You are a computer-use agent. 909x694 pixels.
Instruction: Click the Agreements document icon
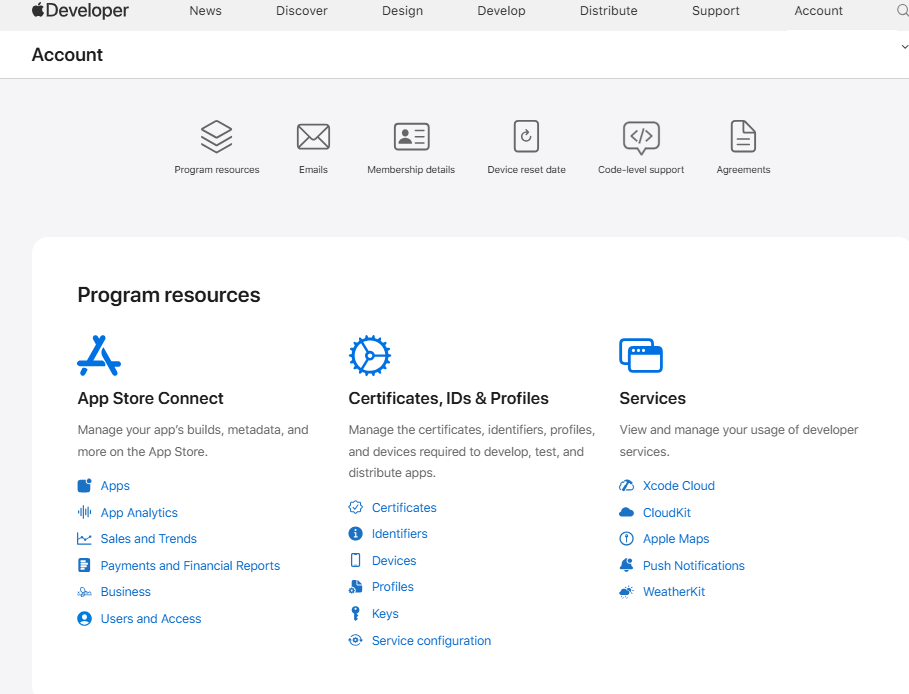point(742,136)
